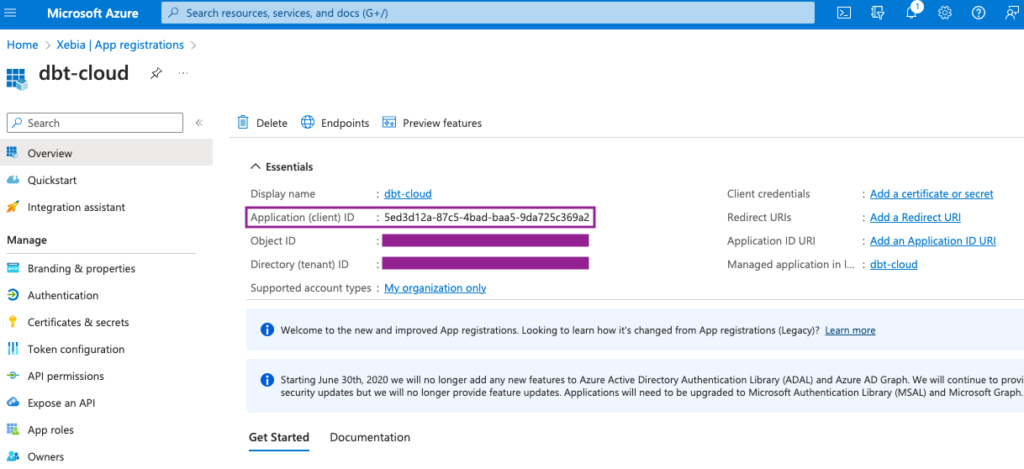Viewport: 1024px width, 469px height.
Task: Click the Endpoints globe icon
Action: tap(308, 122)
